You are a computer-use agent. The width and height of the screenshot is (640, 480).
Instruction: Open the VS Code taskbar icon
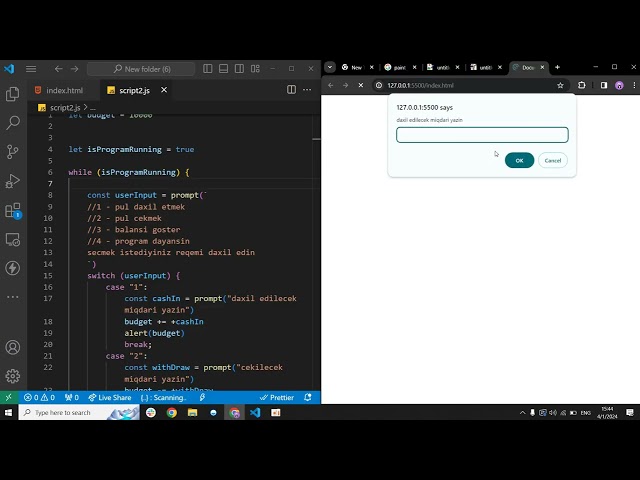255,413
